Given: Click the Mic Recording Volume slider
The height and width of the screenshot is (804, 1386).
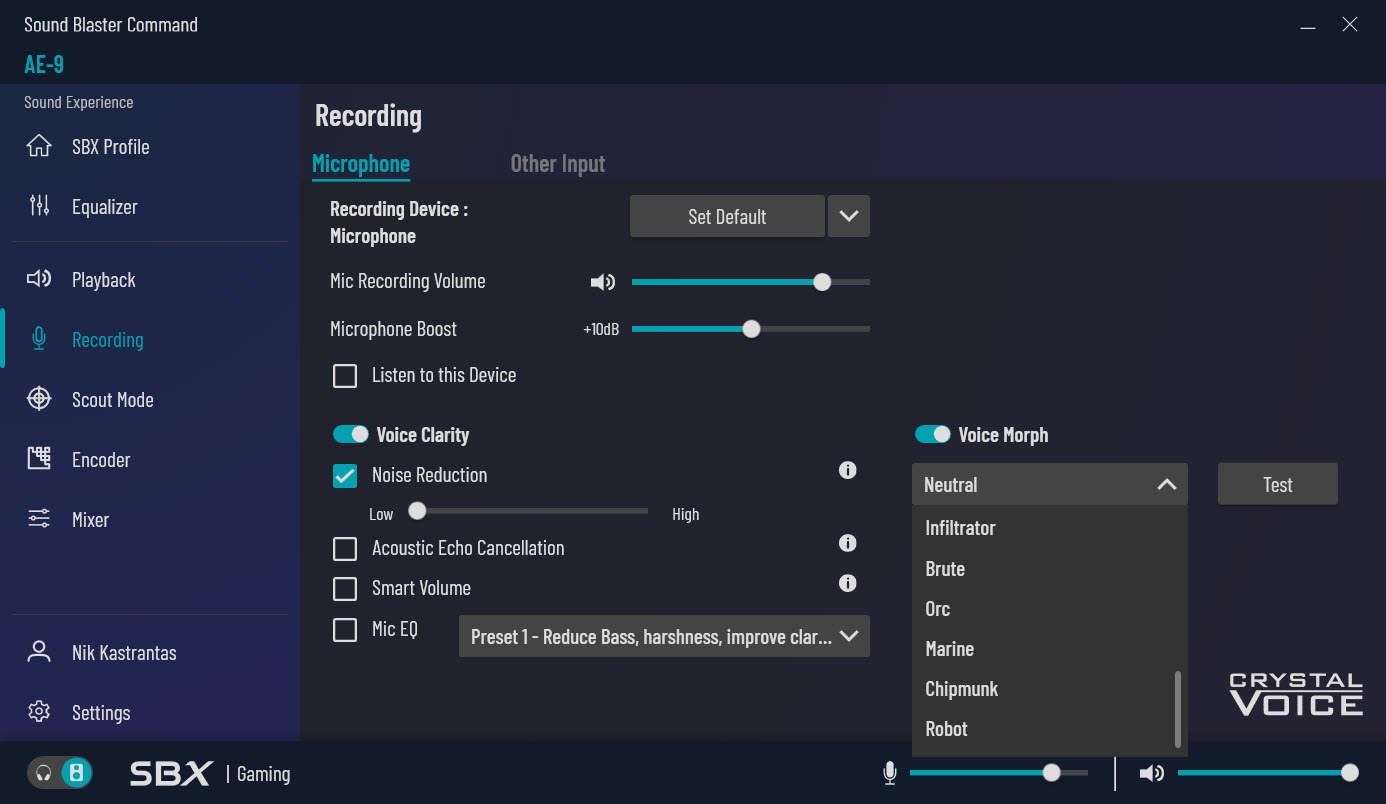Looking at the screenshot, I should 751,282.
